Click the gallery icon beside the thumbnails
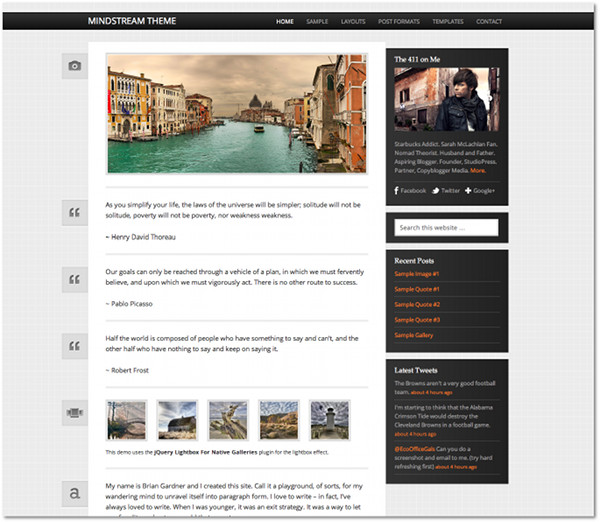Viewport: 600px width, 522px height. 75,413
